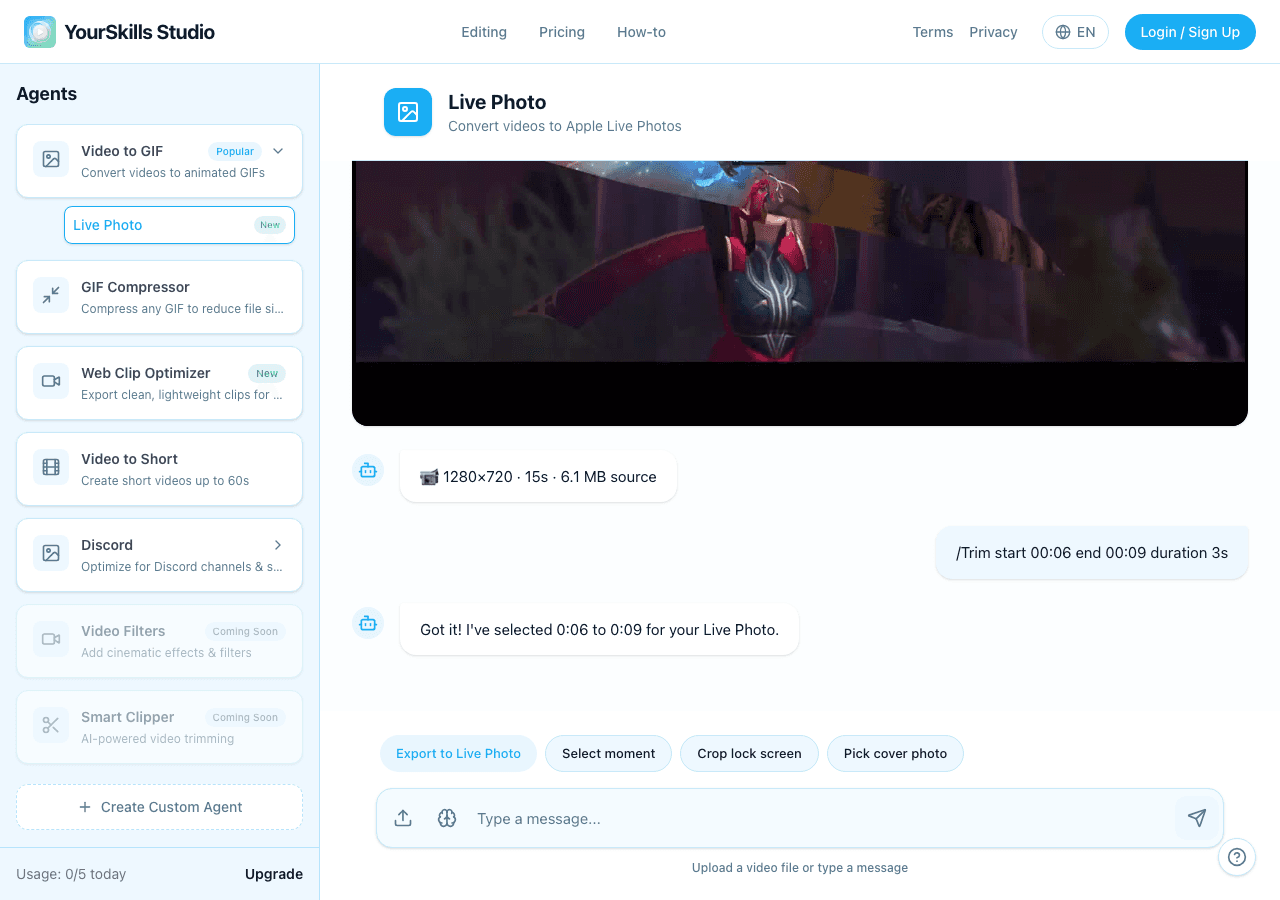Open the Terms link
Screen dimensions: 1280x900
[933, 32]
